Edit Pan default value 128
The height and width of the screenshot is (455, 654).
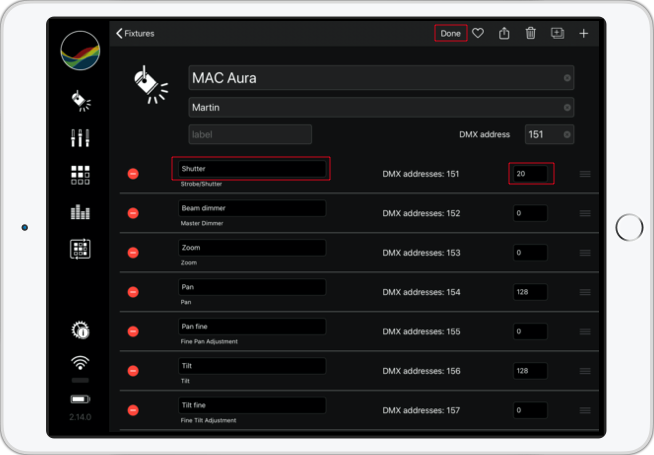(x=530, y=292)
